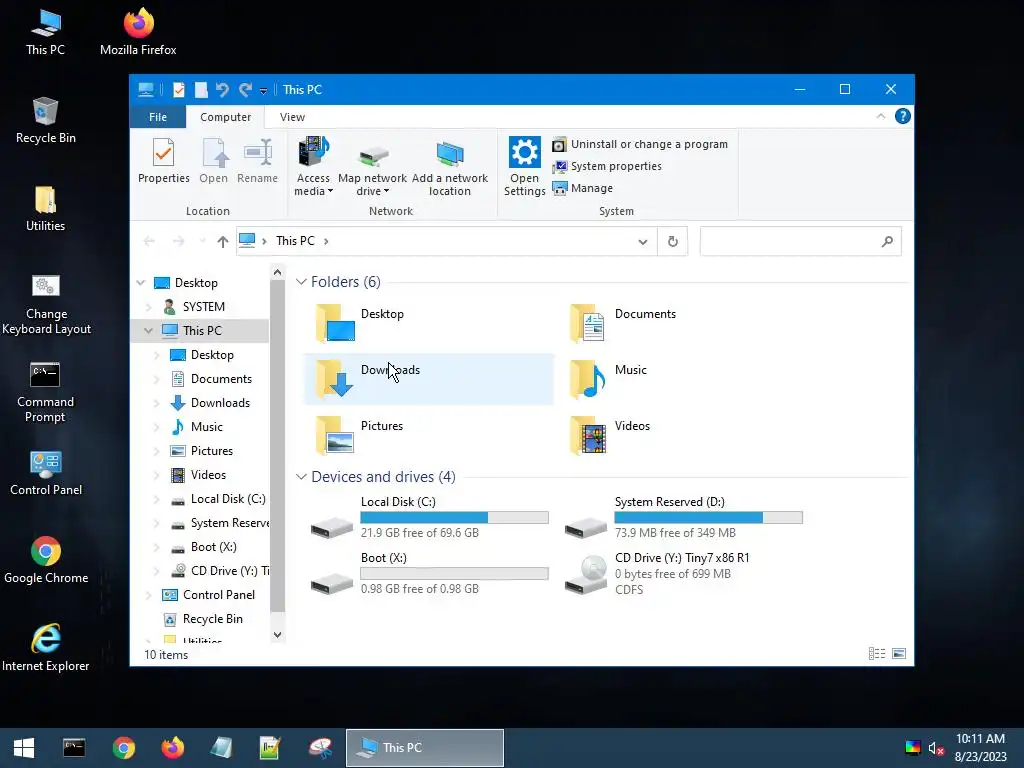Select Downloads in the navigation pane
The width and height of the screenshot is (1024, 768).
(x=220, y=403)
